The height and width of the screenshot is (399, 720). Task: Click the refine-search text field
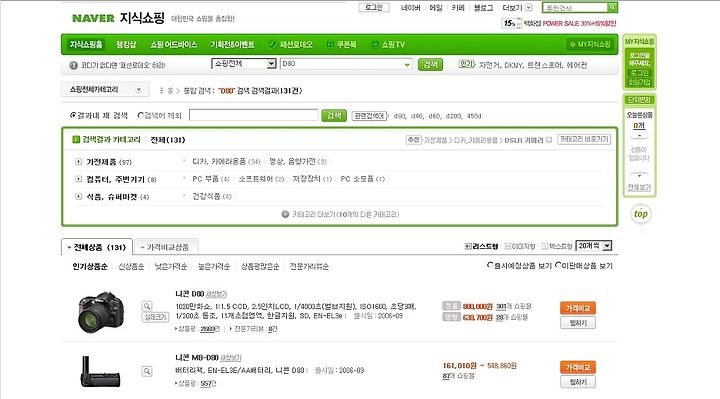[254, 115]
